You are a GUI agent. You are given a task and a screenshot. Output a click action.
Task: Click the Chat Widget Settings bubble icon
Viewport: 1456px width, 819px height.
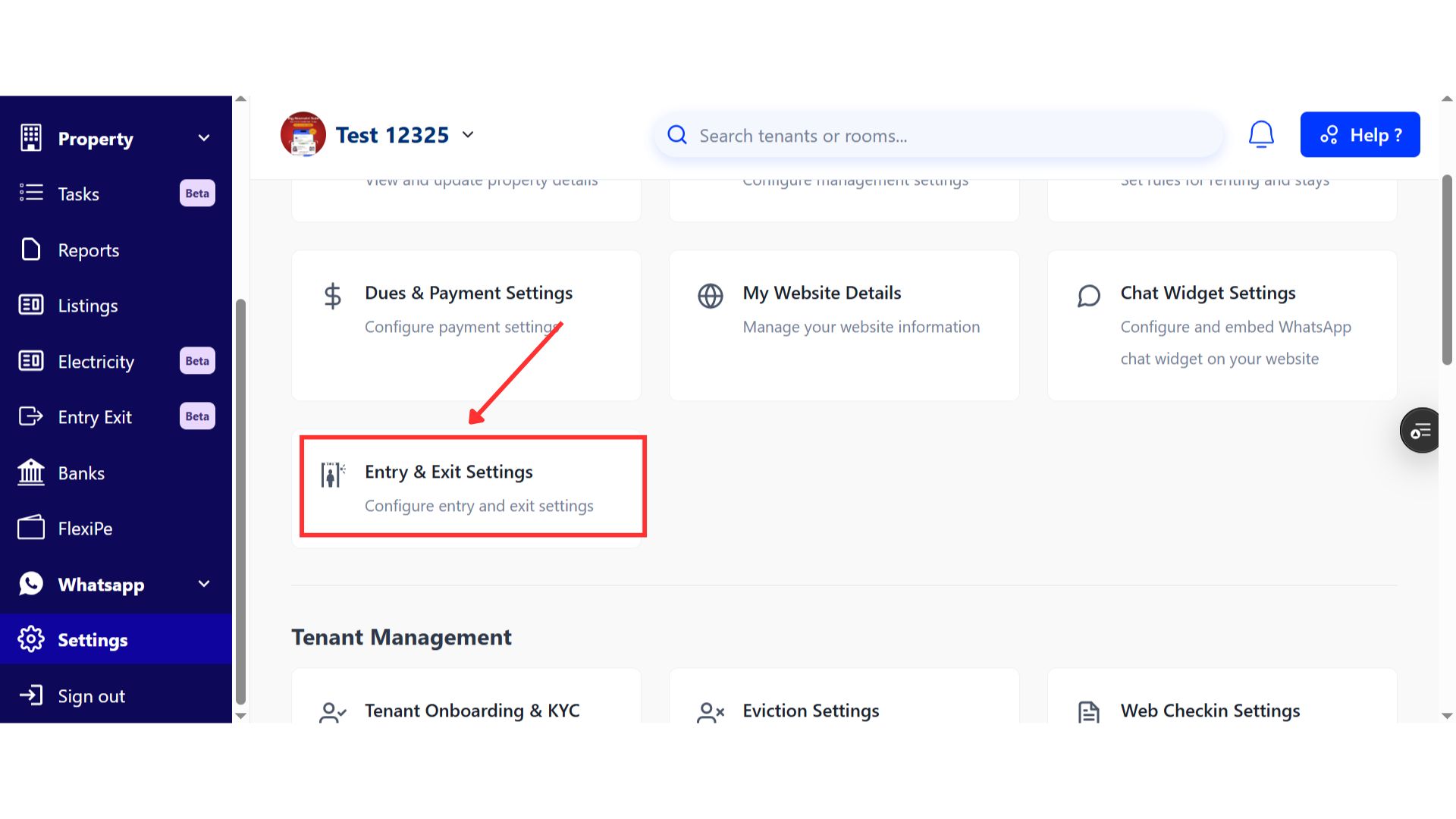(1088, 296)
